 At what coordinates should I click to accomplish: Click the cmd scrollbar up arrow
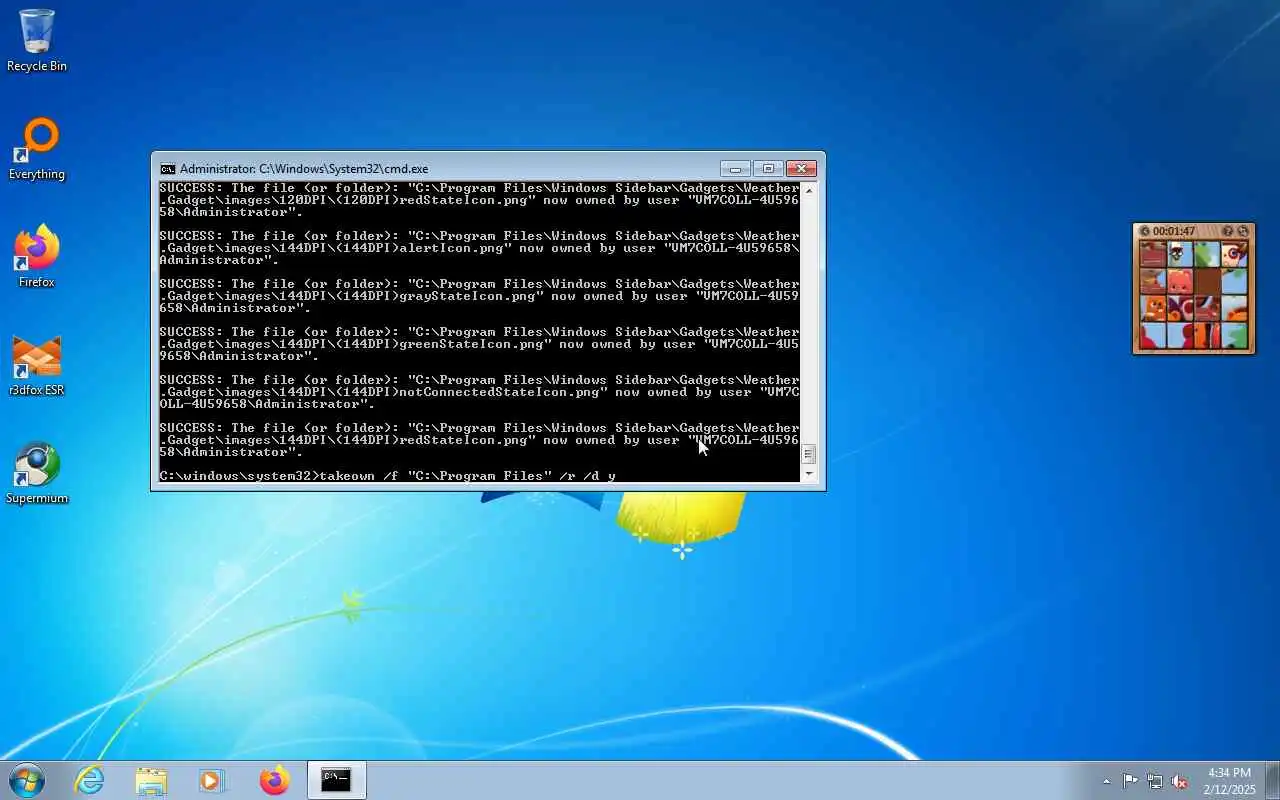click(x=809, y=189)
